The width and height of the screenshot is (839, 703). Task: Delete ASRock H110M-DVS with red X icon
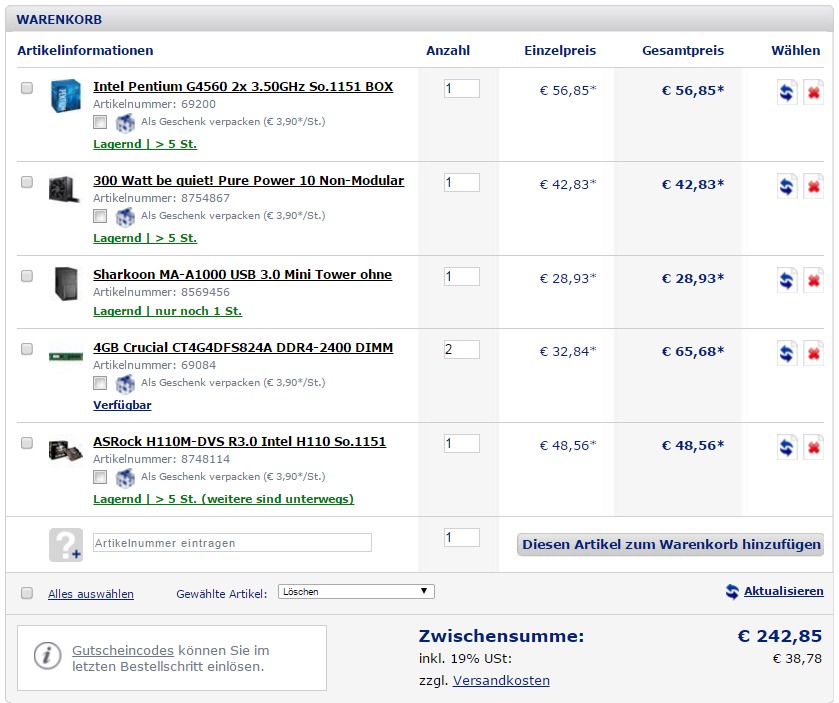pos(813,447)
